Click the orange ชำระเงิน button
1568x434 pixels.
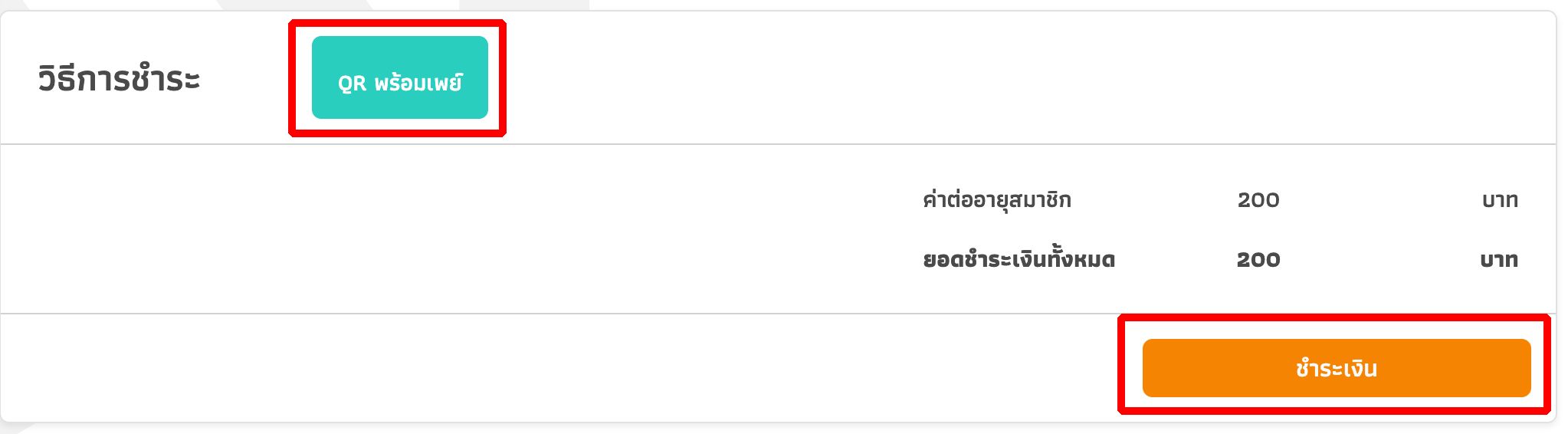click(1336, 368)
